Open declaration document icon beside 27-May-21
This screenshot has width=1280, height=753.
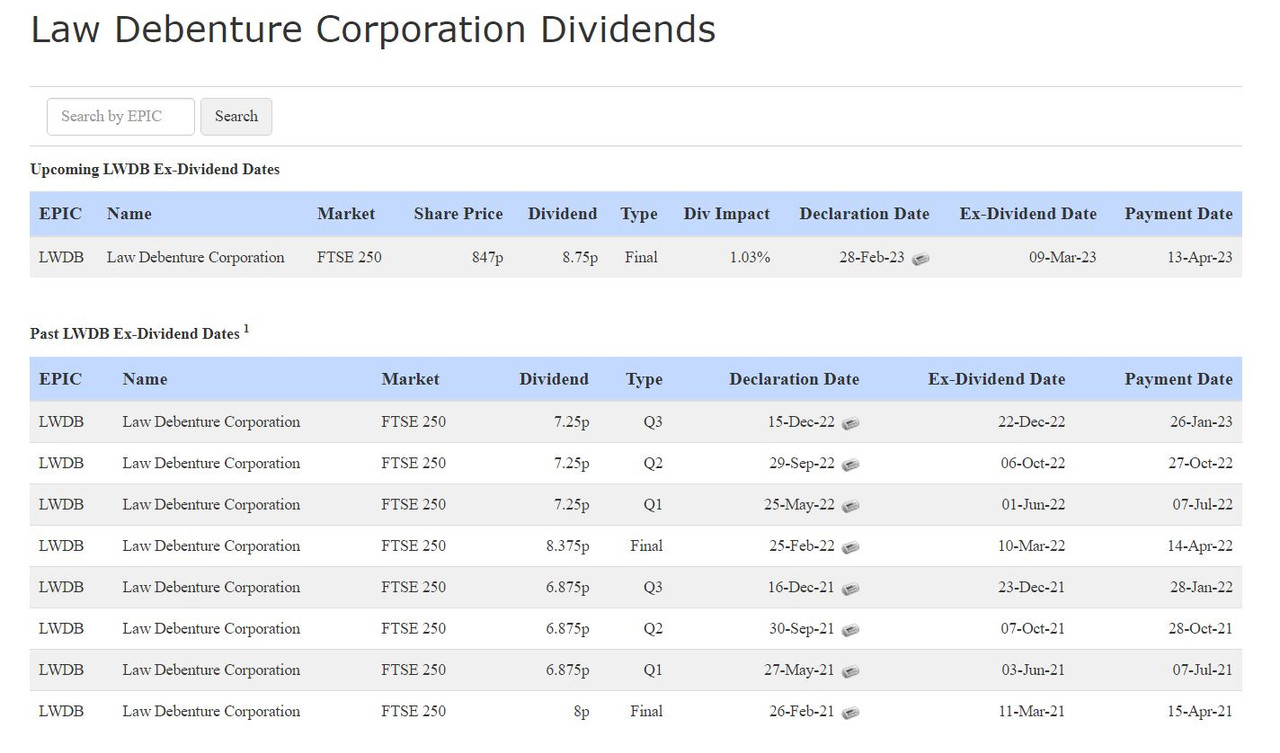pyautogui.click(x=850, y=671)
